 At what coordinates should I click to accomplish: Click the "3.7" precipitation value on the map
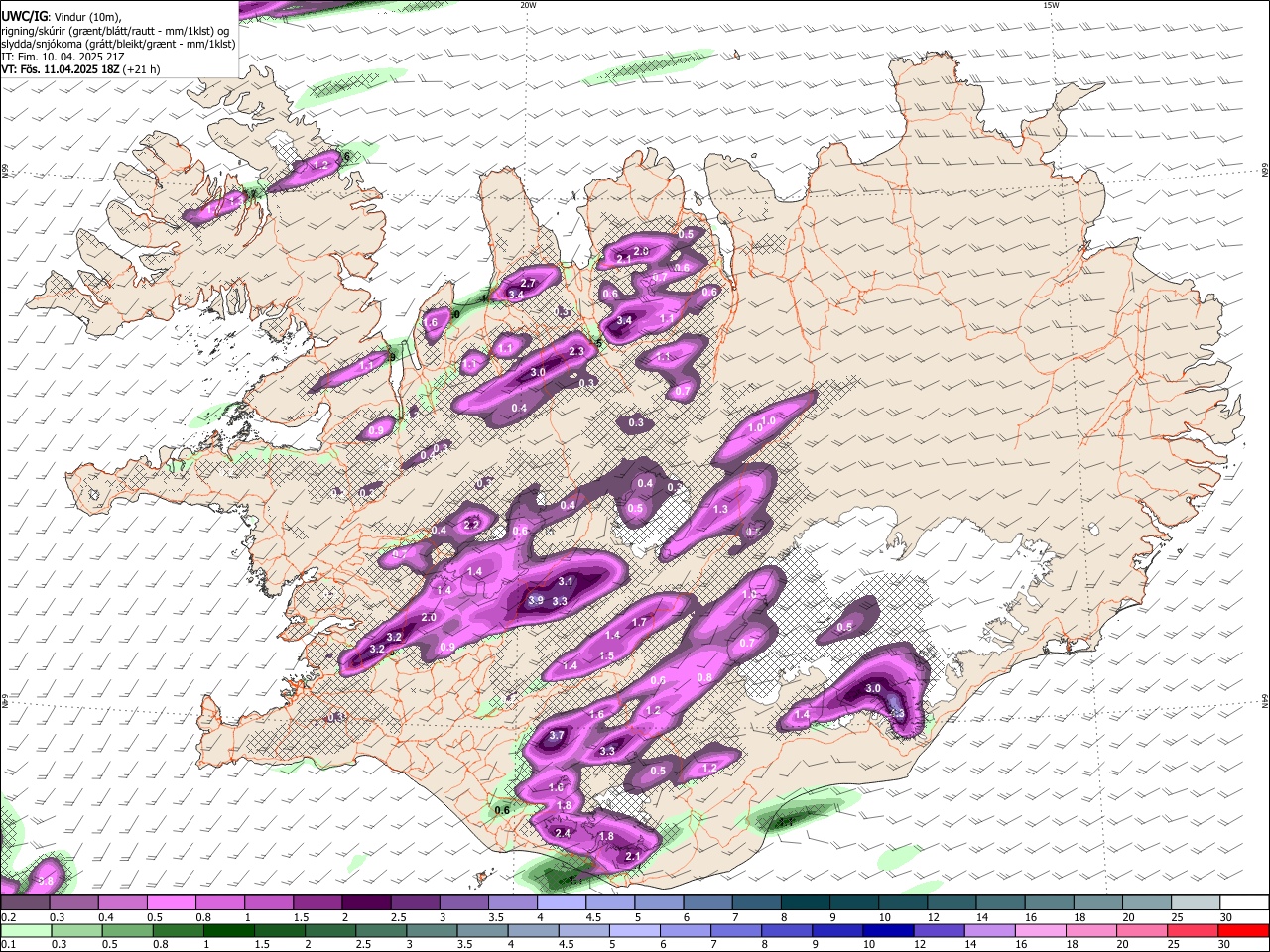coord(557,735)
